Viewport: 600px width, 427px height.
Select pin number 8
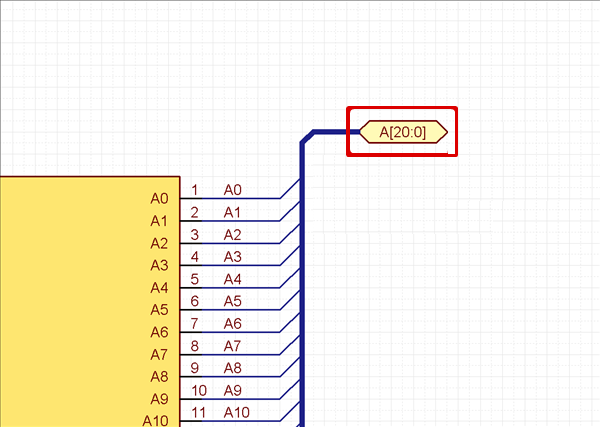[194, 346]
